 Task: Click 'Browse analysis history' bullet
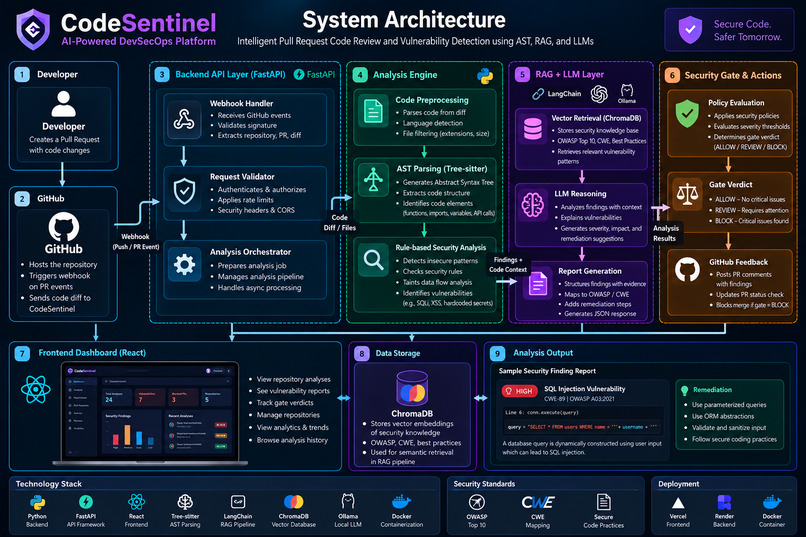click(x=292, y=440)
